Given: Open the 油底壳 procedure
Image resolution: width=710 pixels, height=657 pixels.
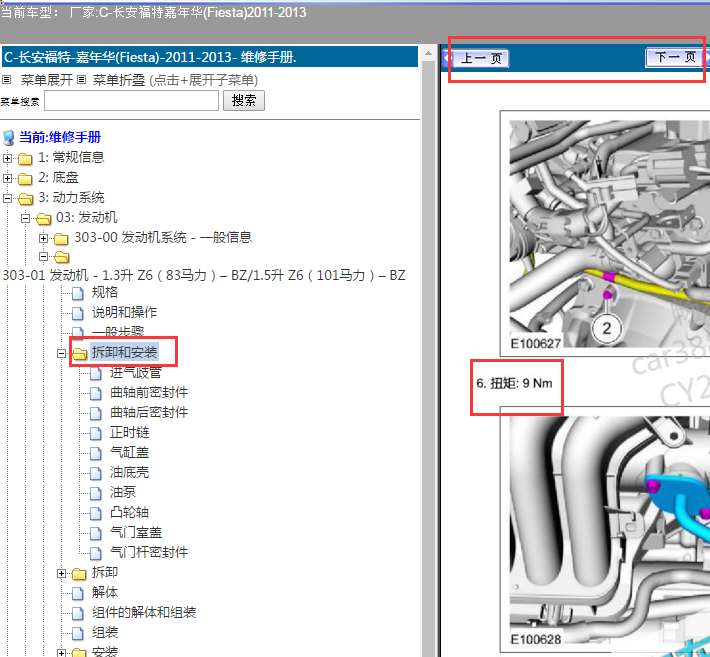Looking at the screenshot, I should [130, 472].
